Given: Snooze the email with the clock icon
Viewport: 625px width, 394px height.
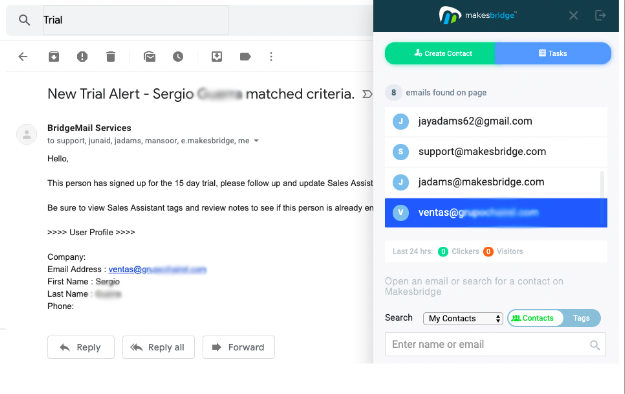Looking at the screenshot, I should [178, 57].
